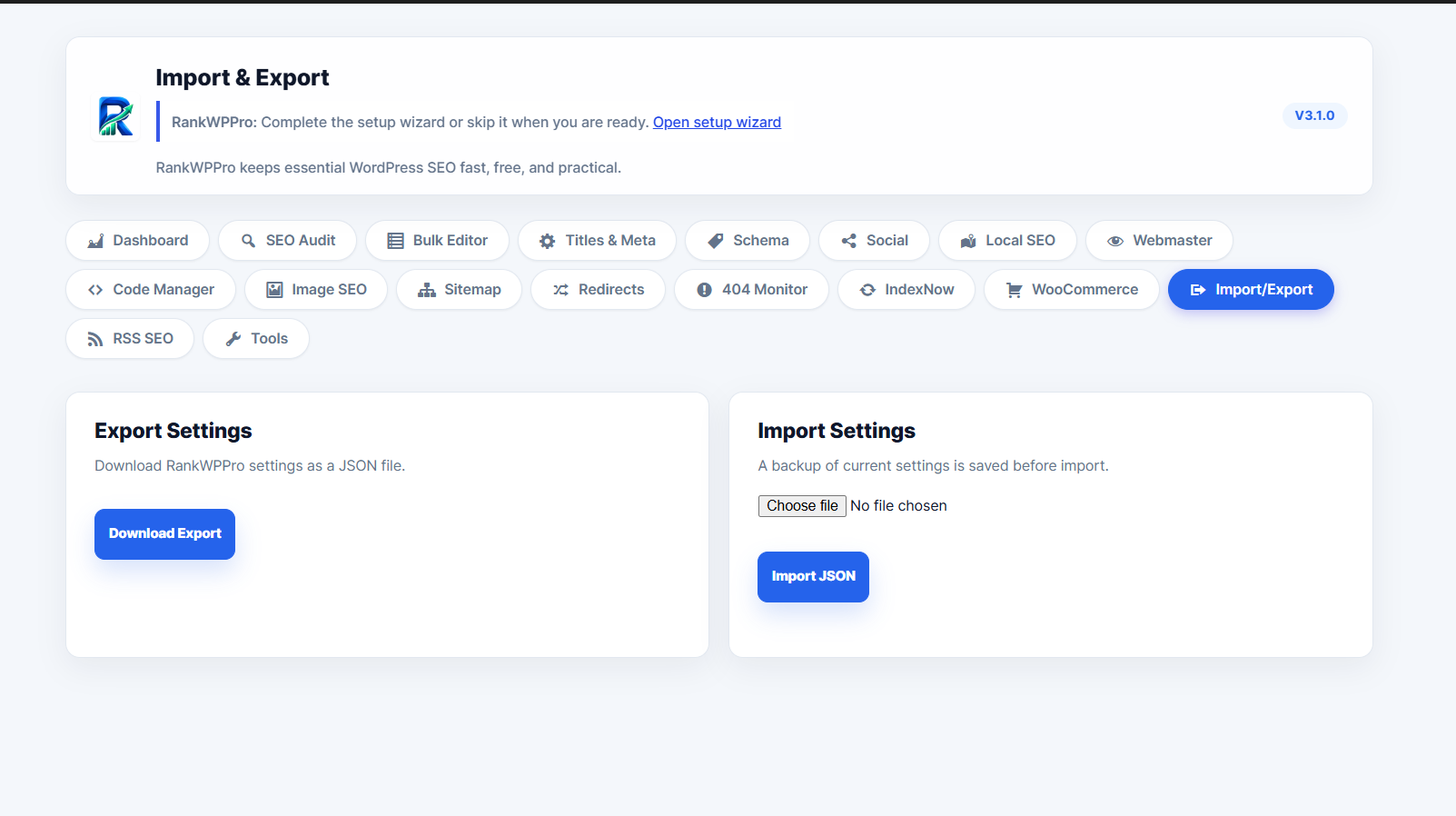Screen dimensions: 1456x816
Task: Switch to SEO Audit tab
Action: 288,241
